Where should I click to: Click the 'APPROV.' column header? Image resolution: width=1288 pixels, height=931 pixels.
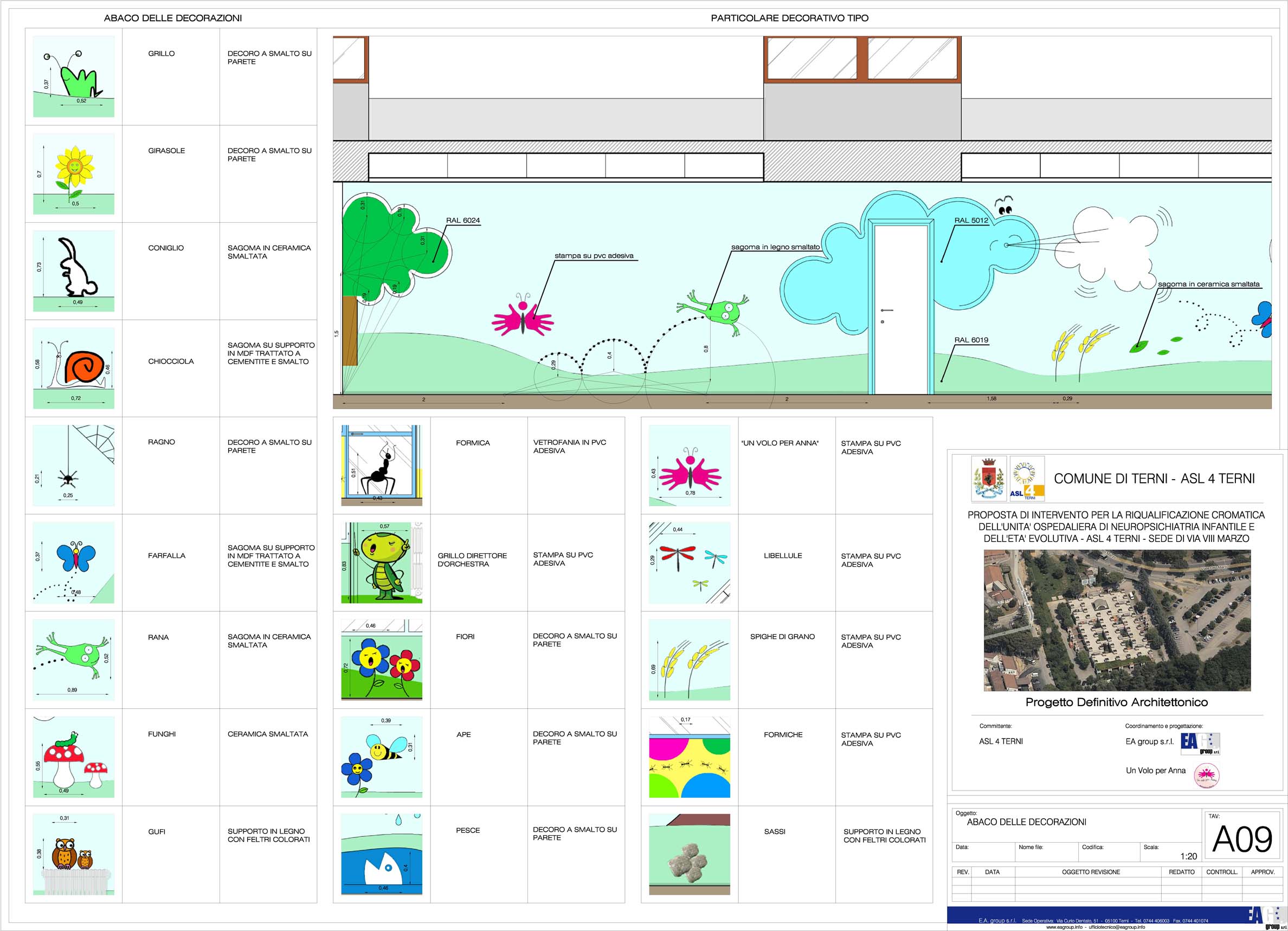[x=1263, y=872]
